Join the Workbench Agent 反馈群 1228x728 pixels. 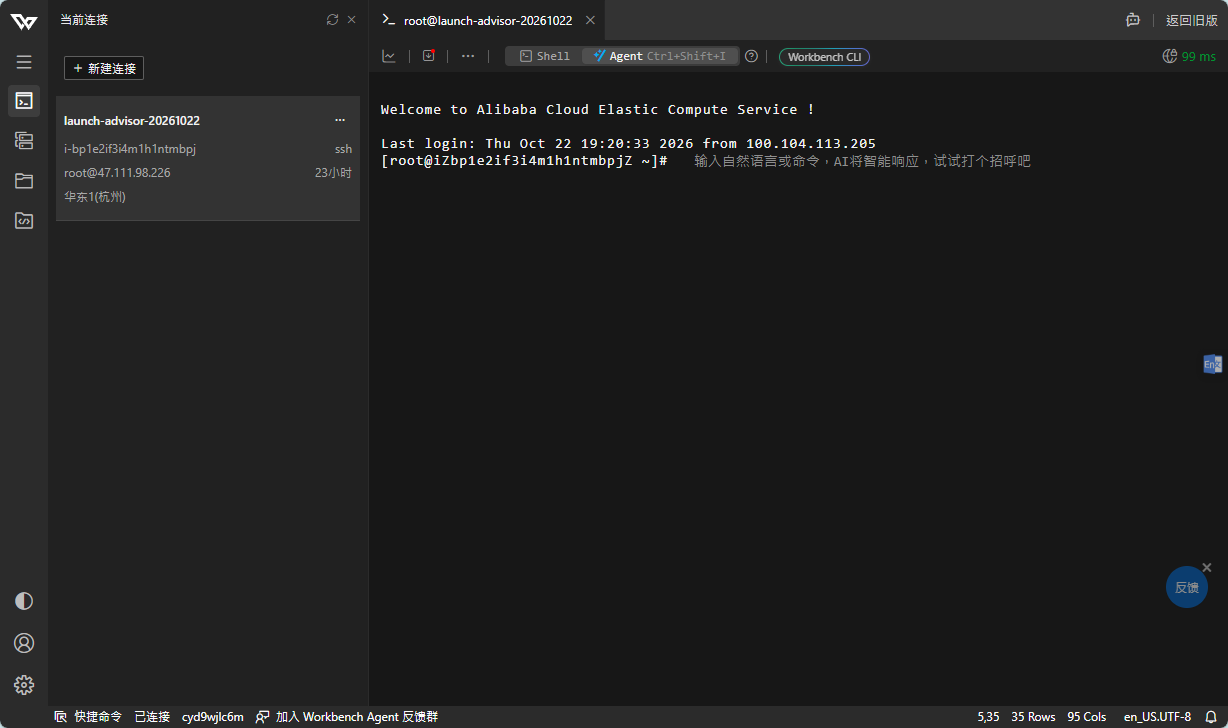[x=347, y=717]
